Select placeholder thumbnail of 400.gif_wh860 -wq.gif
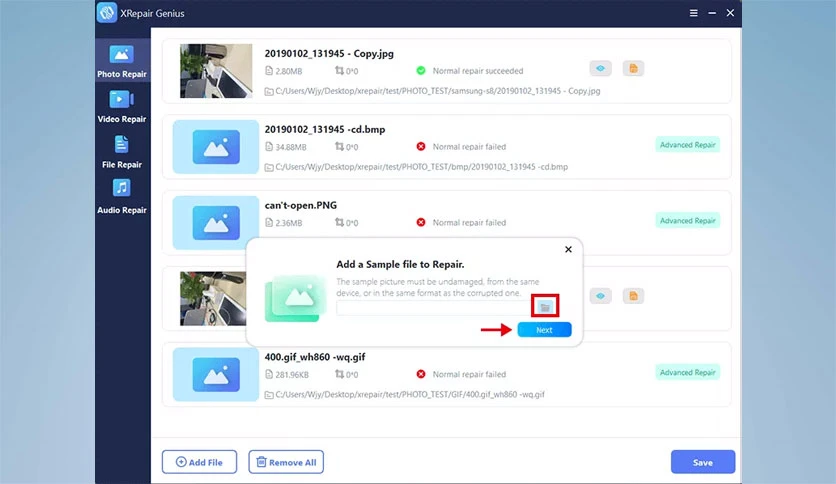The height and width of the screenshot is (484, 836). pyautogui.click(x=216, y=374)
